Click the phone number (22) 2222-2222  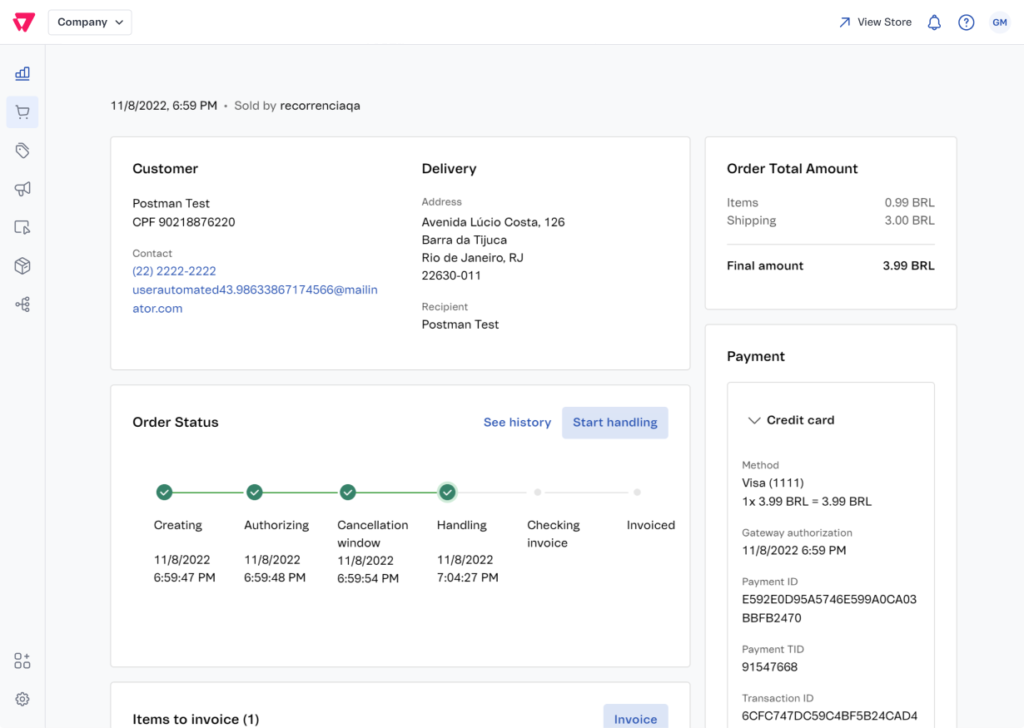174,271
